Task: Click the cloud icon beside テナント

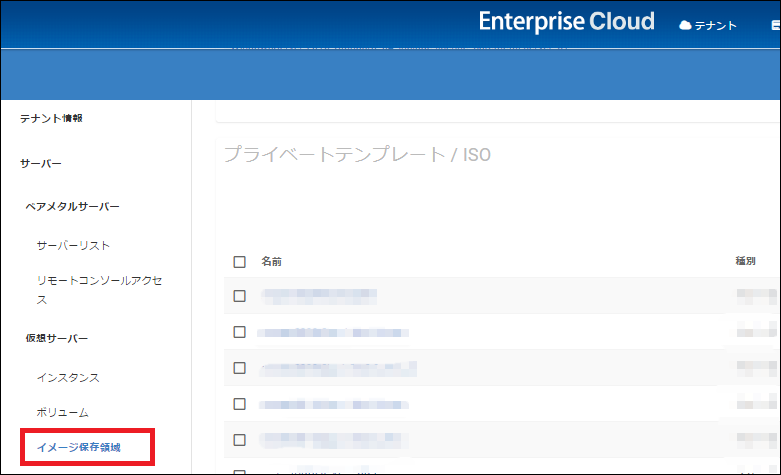Action: [x=685, y=25]
